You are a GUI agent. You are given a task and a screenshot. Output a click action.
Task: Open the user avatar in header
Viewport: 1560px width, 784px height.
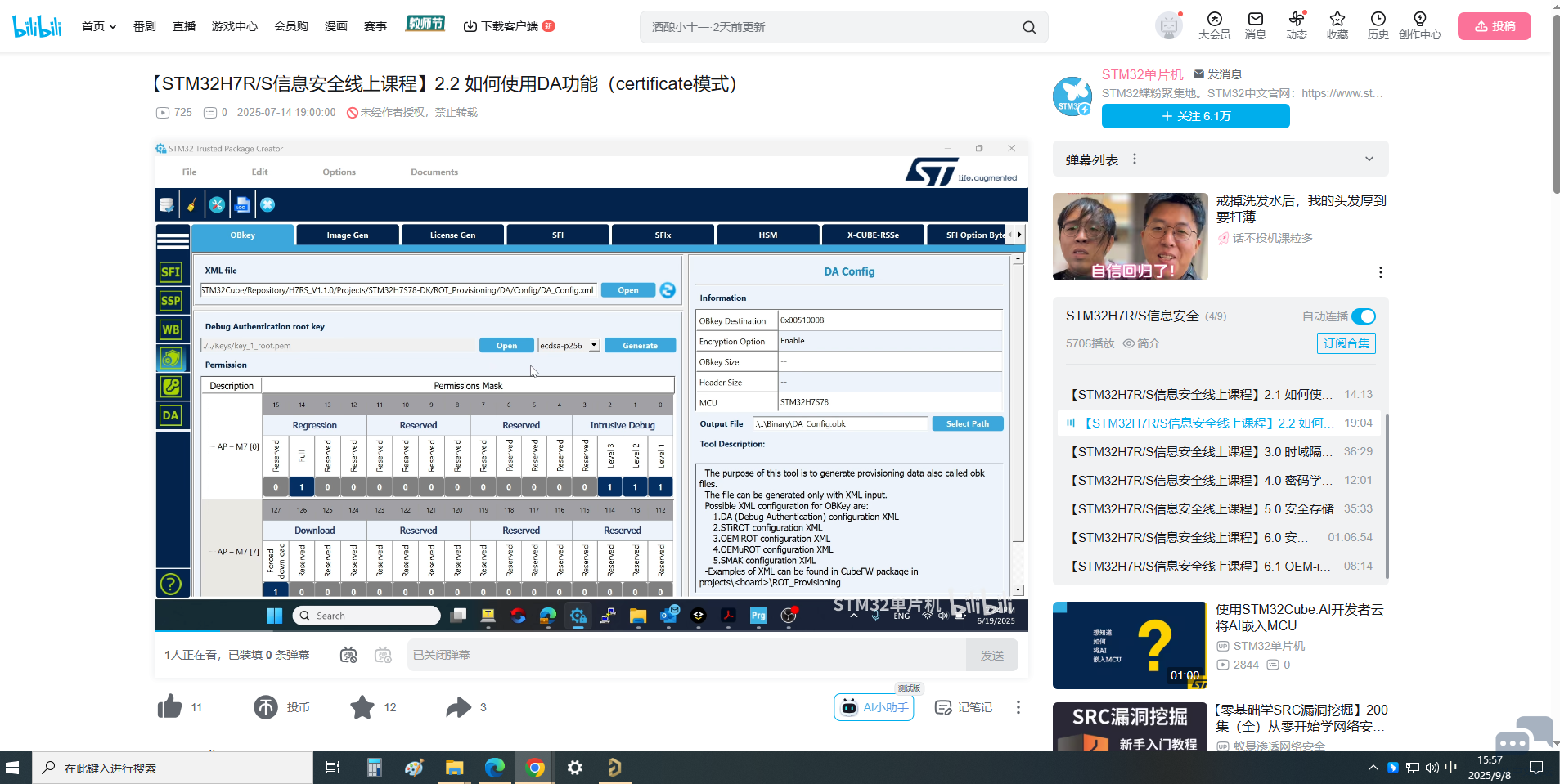(x=1169, y=26)
